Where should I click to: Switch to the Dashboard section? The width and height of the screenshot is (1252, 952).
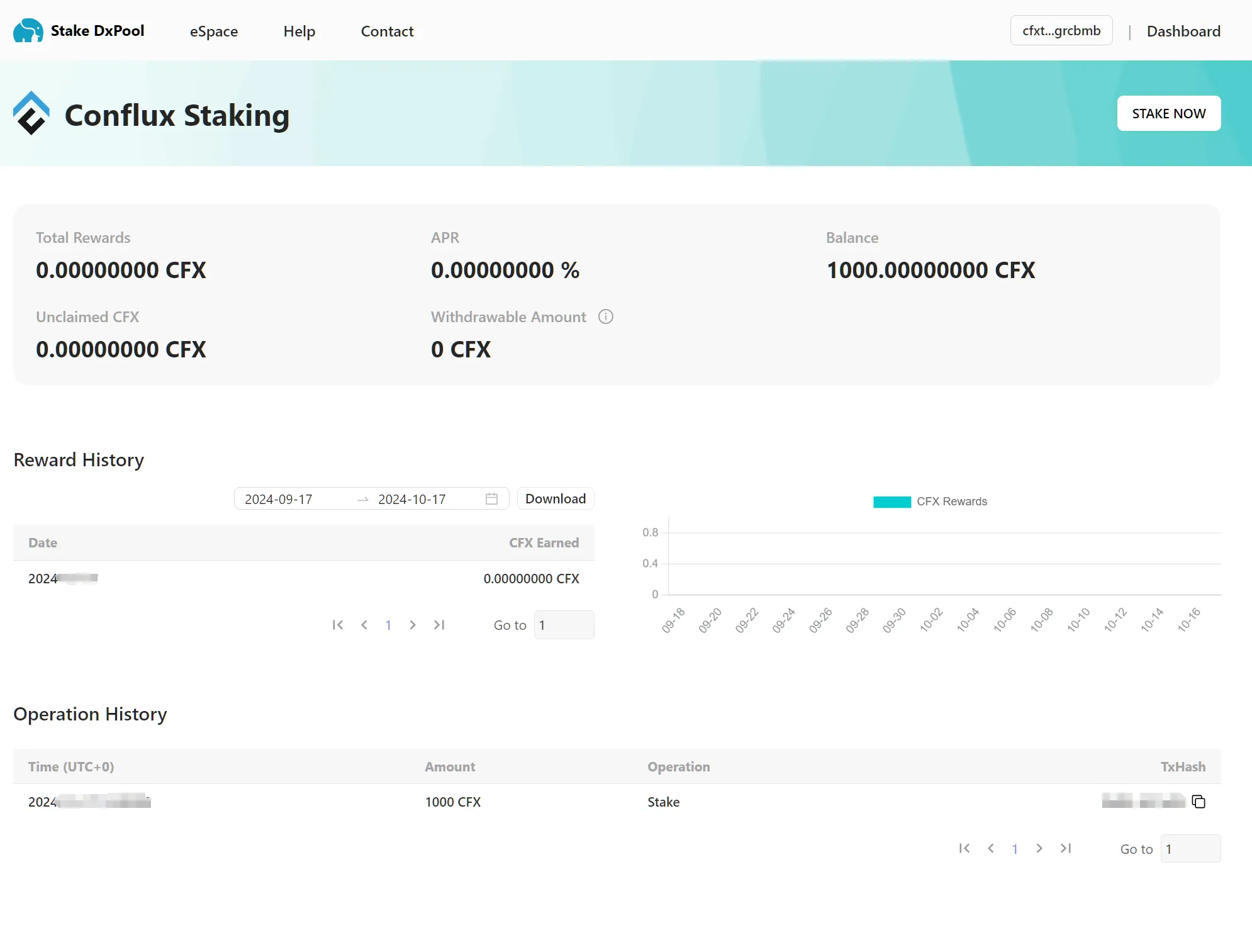pos(1183,31)
